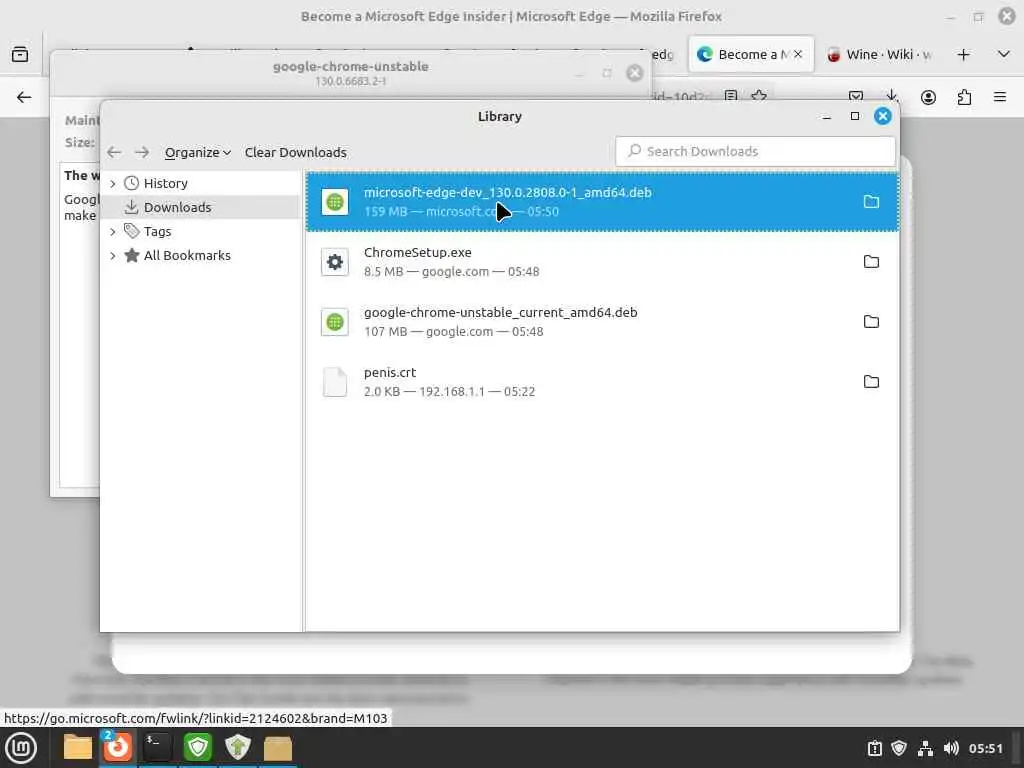Open Firefox extensions puzzle icon
The width and height of the screenshot is (1024, 768).
(x=964, y=97)
